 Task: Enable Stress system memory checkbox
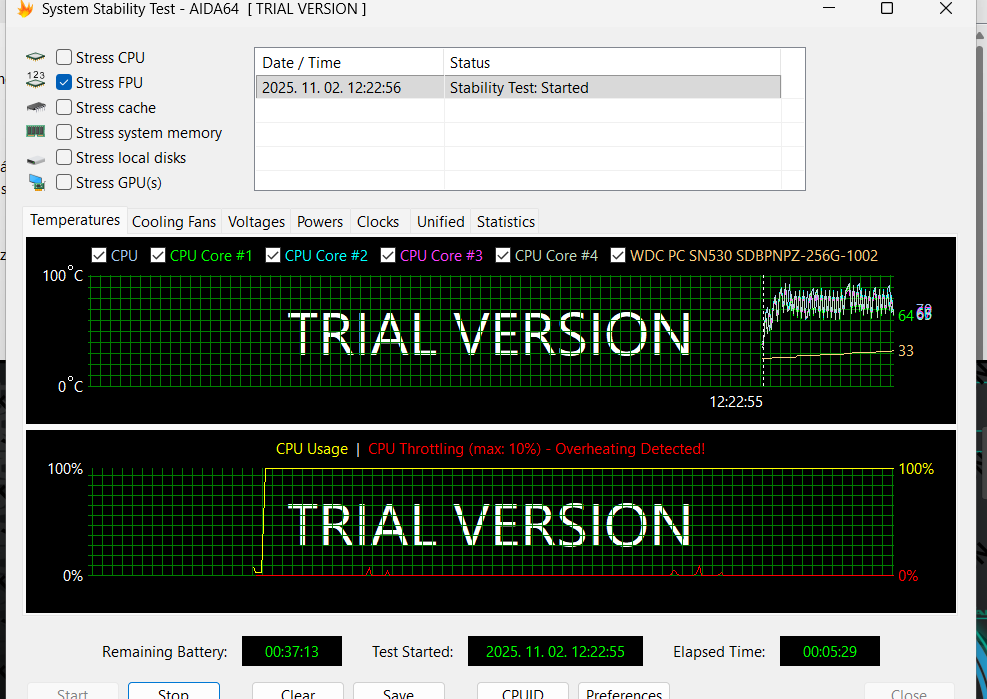coord(64,133)
